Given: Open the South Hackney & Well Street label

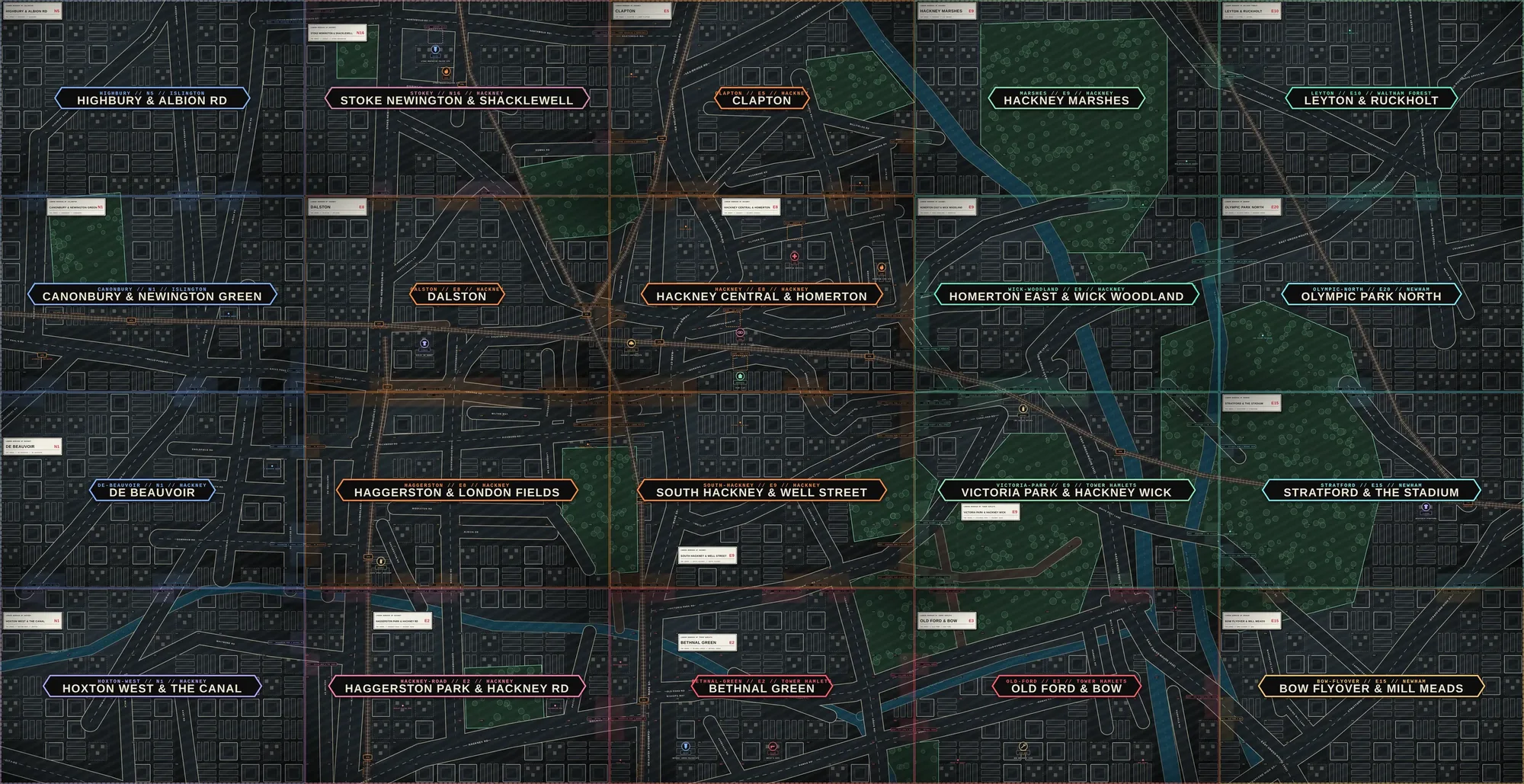Looking at the screenshot, I should tap(762, 490).
